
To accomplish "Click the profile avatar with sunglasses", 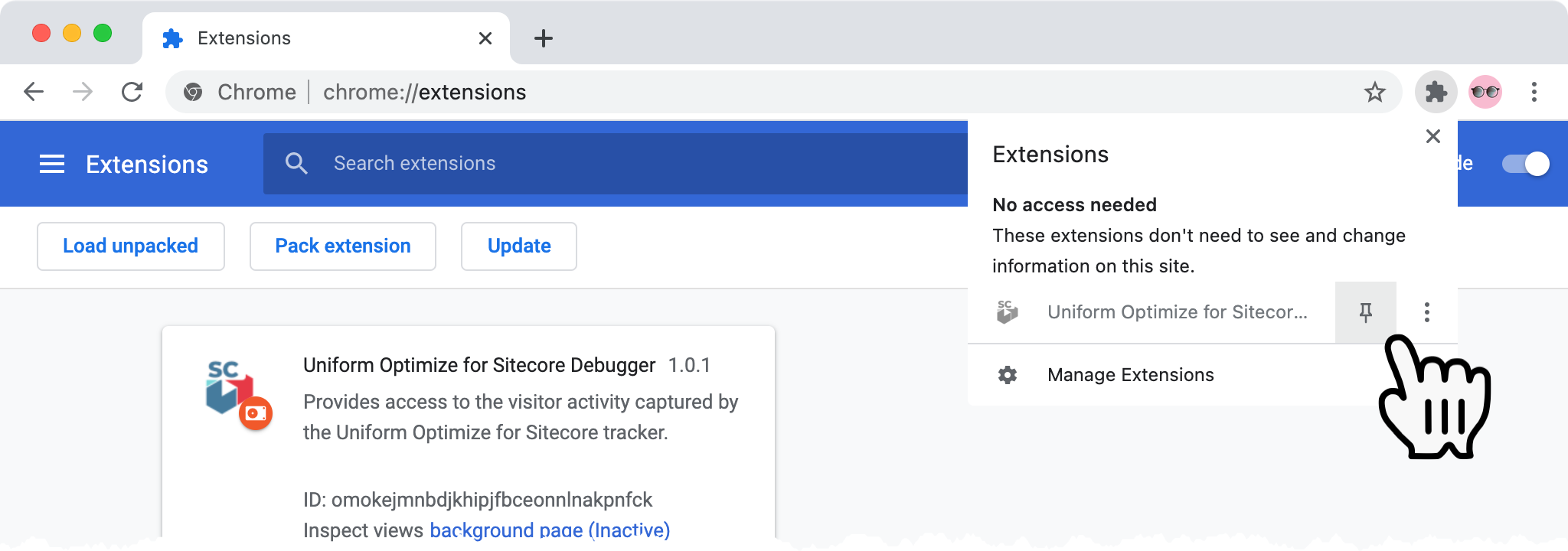I will [x=1485, y=93].
